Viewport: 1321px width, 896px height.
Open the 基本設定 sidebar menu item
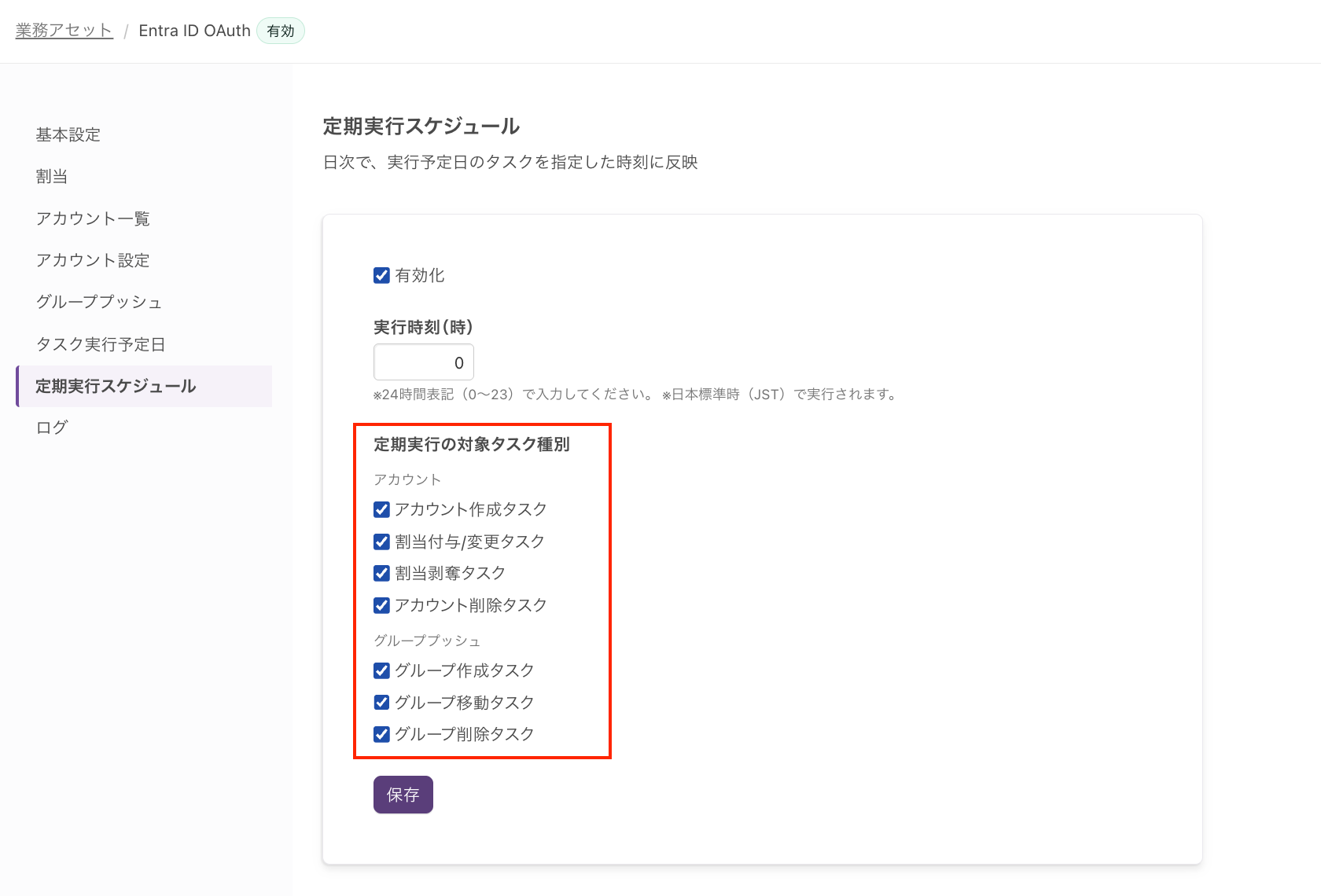pos(68,135)
